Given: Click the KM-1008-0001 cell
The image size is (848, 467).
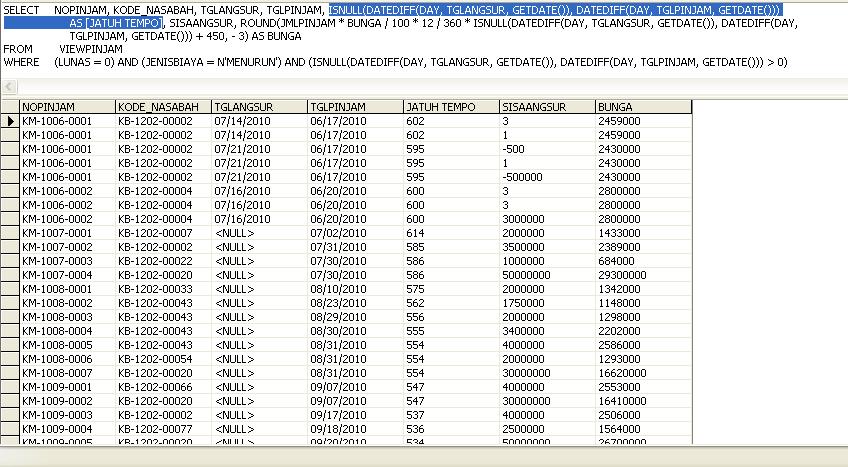Looking at the screenshot, I should point(68,289).
